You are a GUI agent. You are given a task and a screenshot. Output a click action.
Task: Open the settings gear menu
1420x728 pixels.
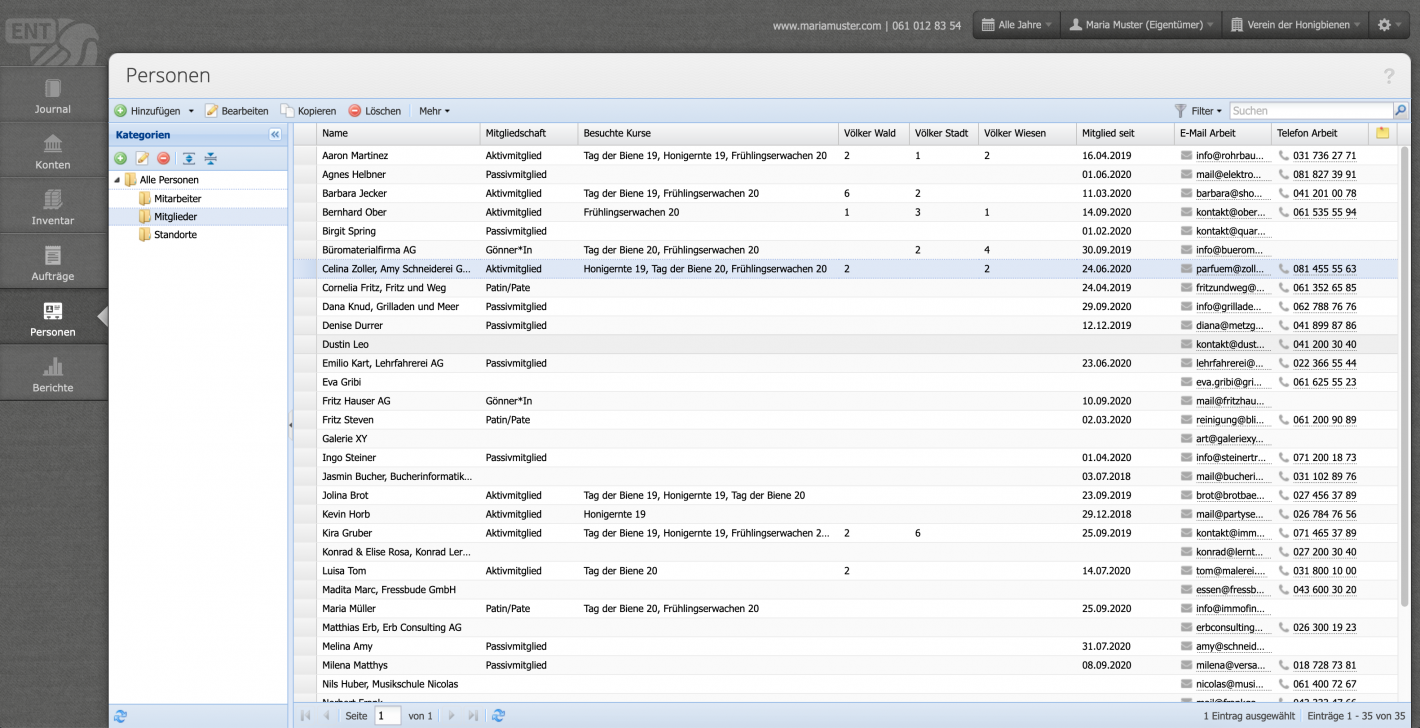(x=1389, y=25)
